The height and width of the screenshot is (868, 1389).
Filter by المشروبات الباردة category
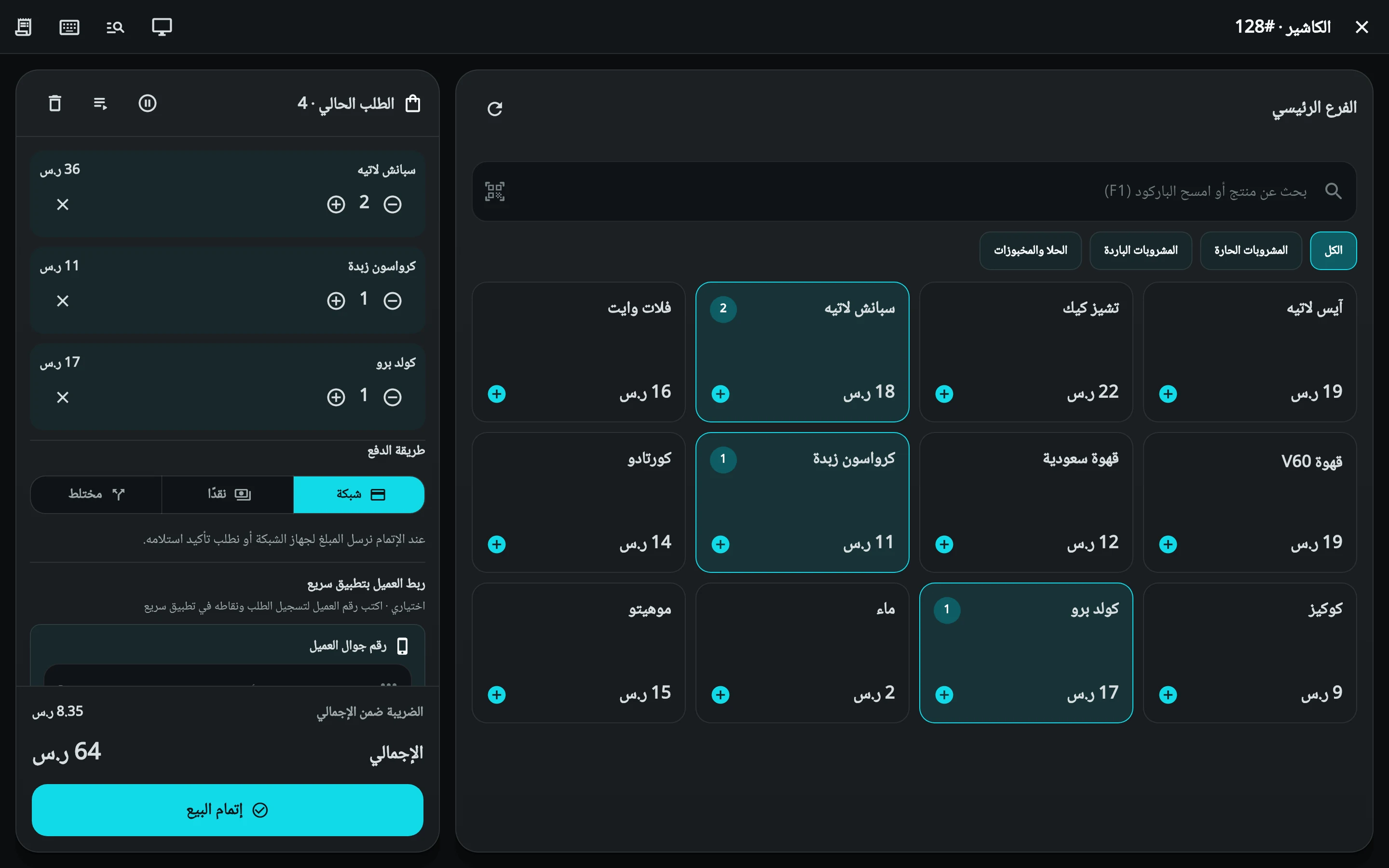[1141, 250]
